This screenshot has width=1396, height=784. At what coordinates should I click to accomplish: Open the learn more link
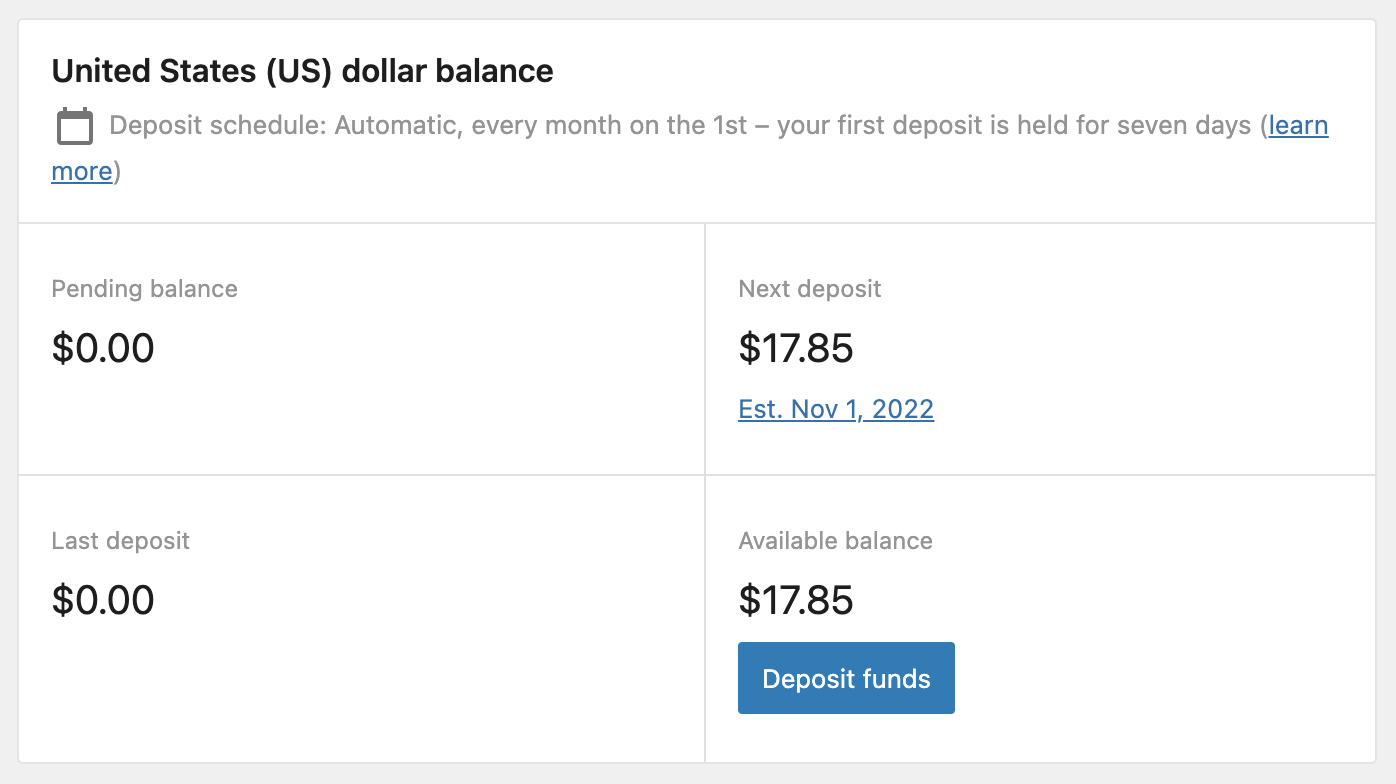pyautogui.click(x=1298, y=125)
